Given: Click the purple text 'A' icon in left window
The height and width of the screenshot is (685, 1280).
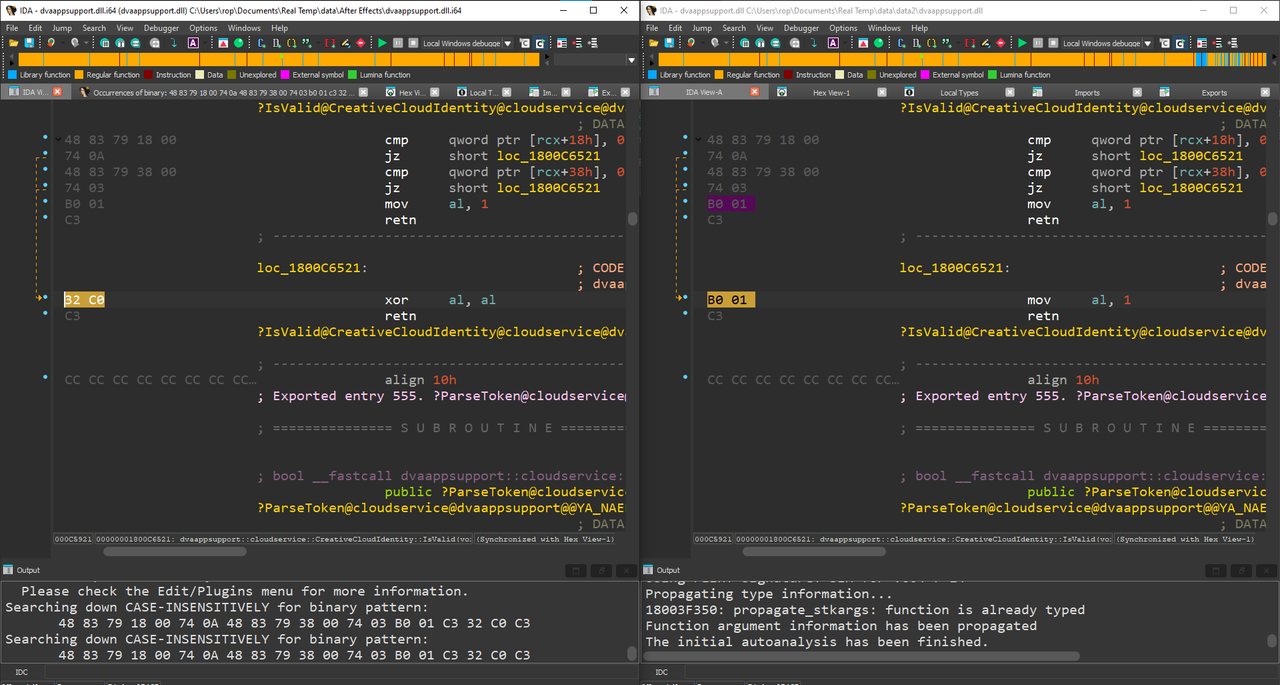Looking at the screenshot, I should [193, 44].
